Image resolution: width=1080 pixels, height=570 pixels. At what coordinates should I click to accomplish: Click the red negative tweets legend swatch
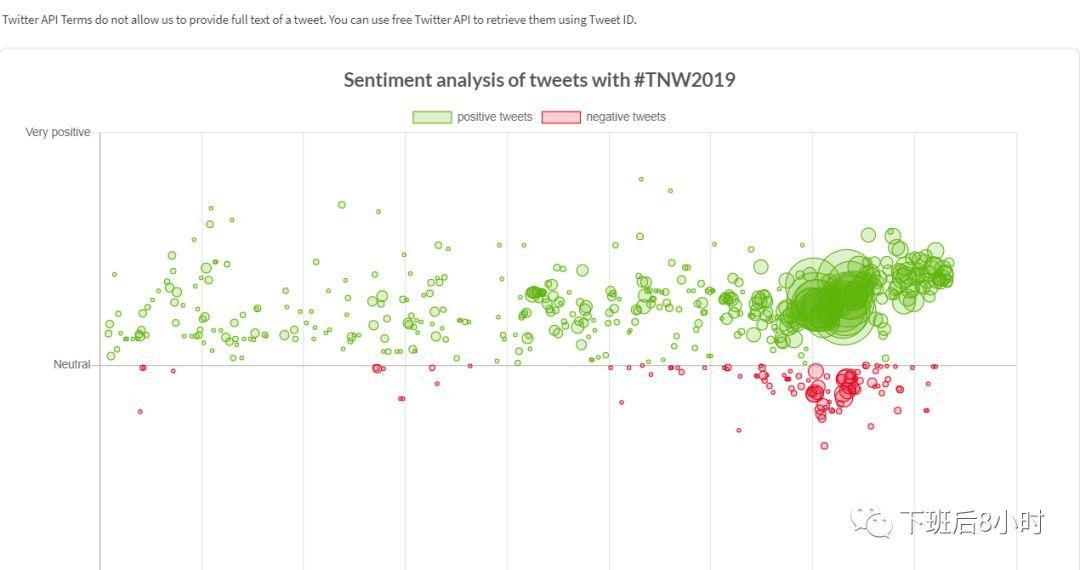click(561, 117)
